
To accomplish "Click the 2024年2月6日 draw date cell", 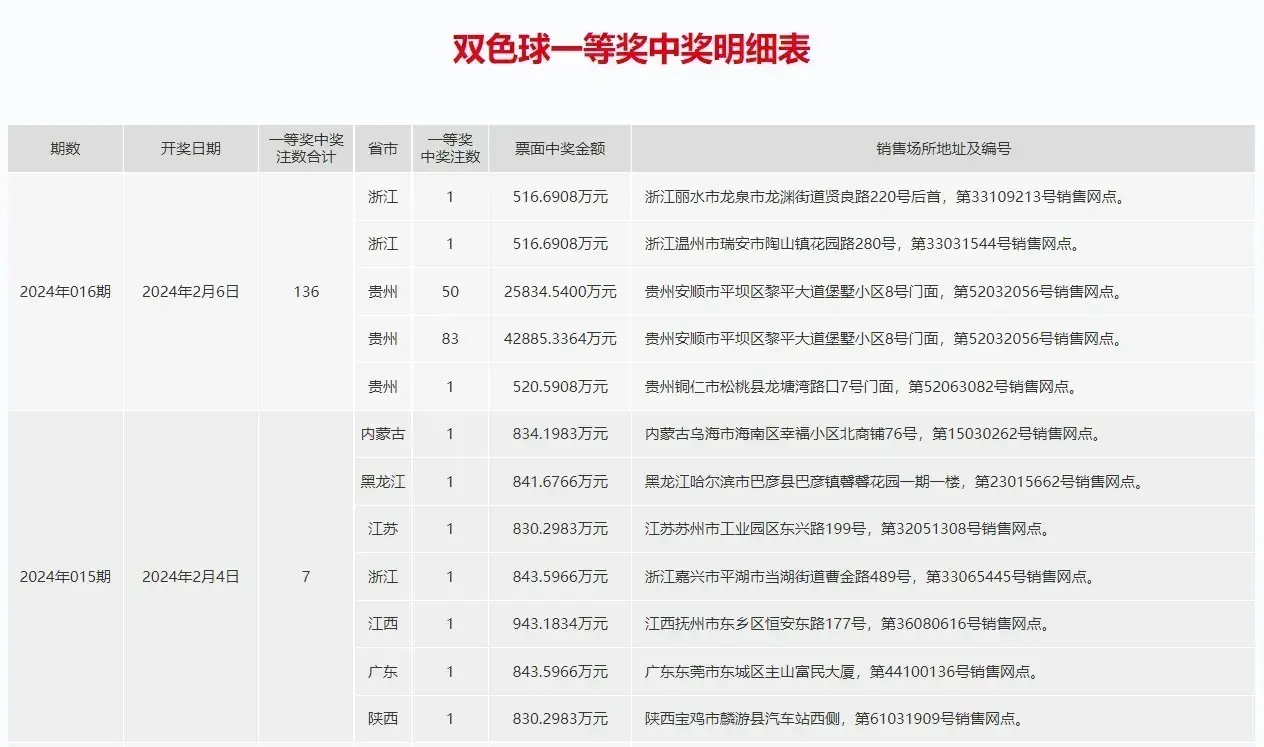I will 190,292.
